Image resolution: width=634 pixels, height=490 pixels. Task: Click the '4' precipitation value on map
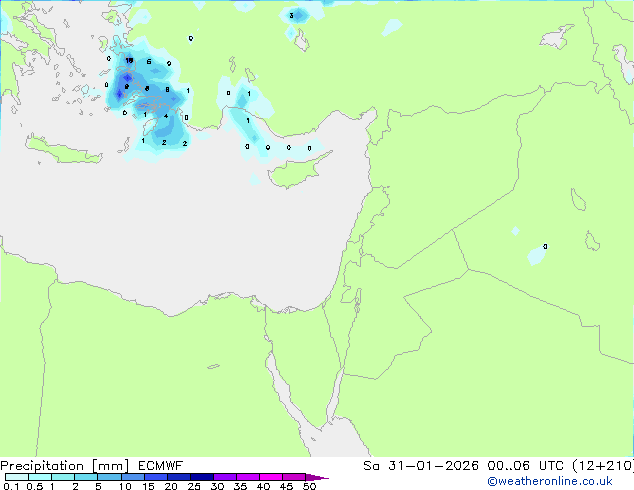[166, 116]
